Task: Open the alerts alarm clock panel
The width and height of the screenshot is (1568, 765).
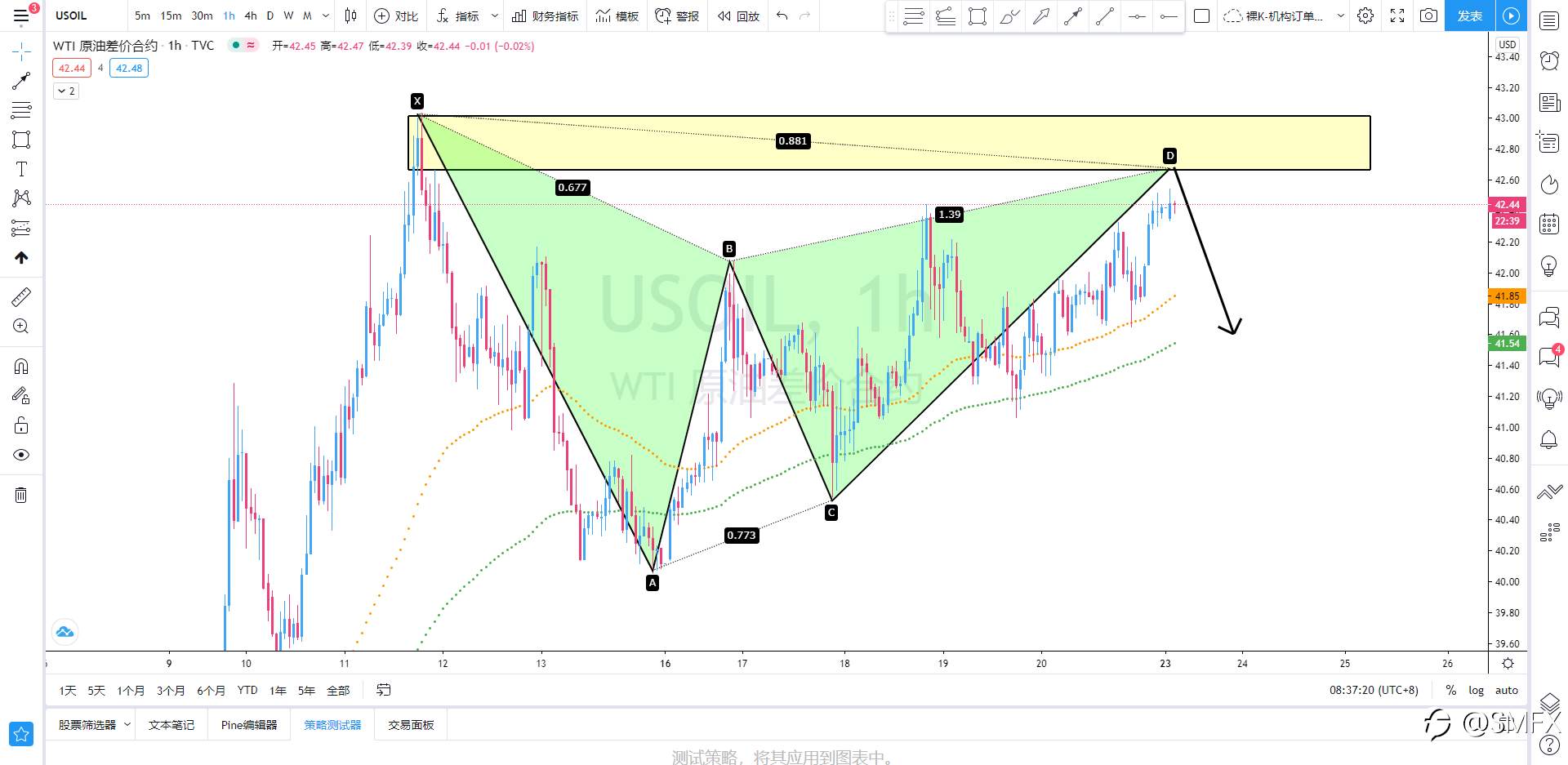Action: coord(1549,60)
